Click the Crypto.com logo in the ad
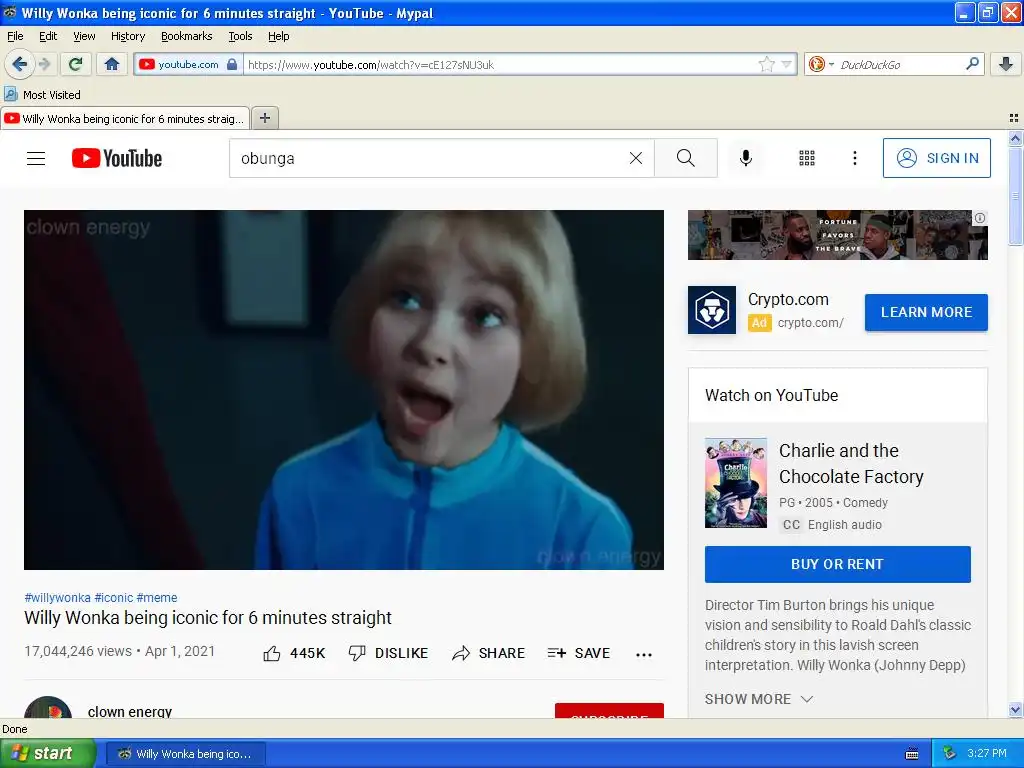The width and height of the screenshot is (1024, 768). [712, 310]
